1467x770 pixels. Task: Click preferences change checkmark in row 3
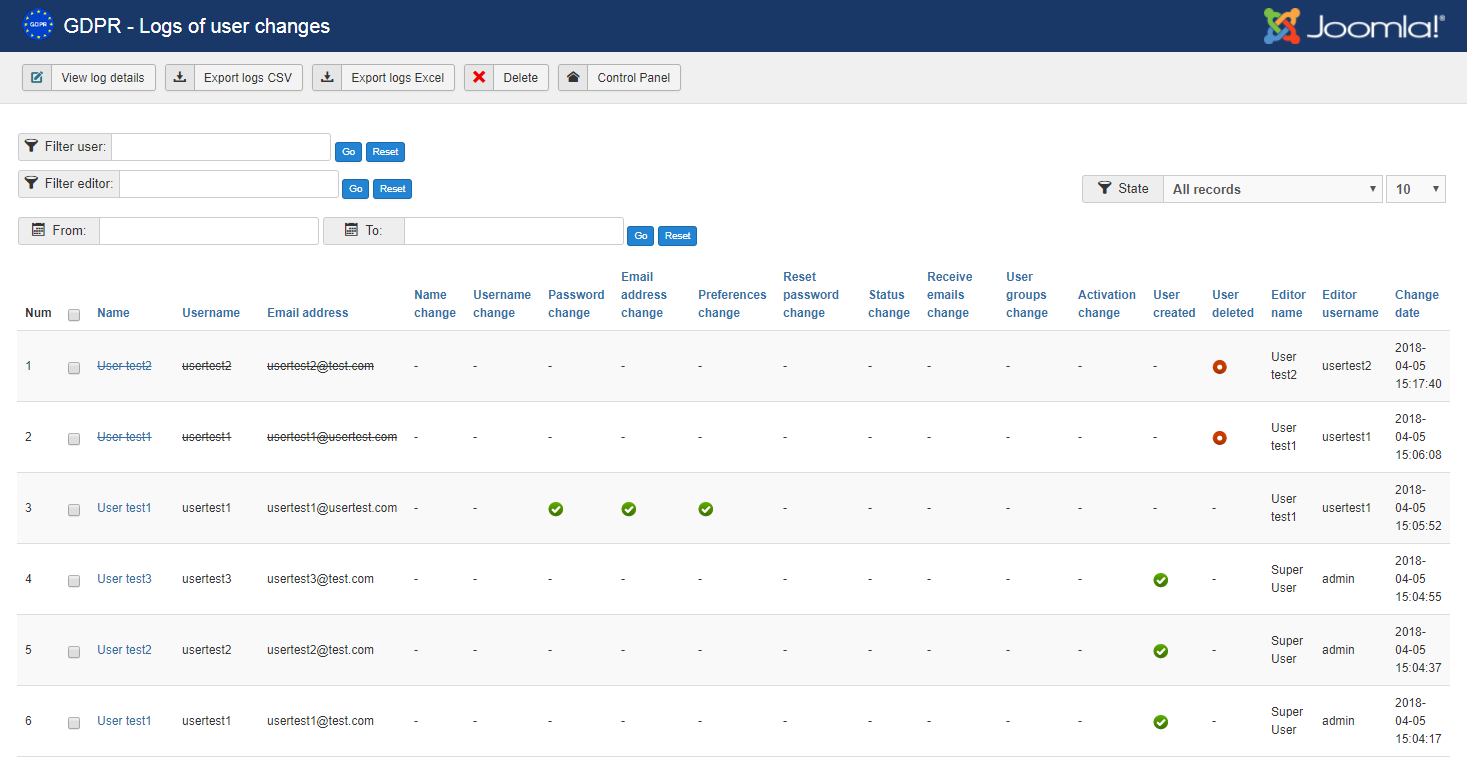coord(705,509)
